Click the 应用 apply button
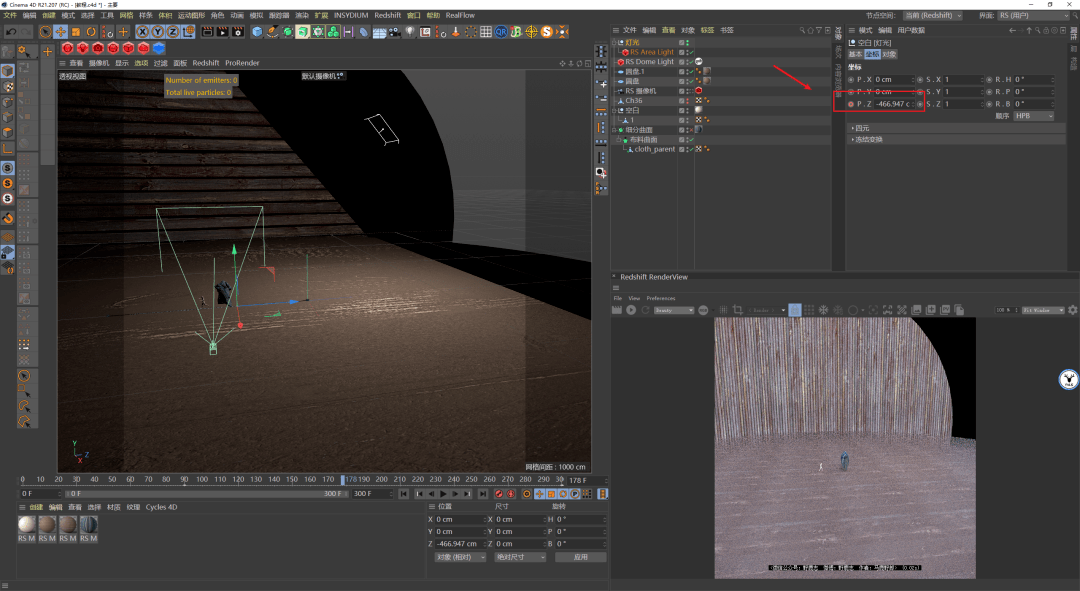Viewport: 1080px width, 591px height. [x=580, y=557]
